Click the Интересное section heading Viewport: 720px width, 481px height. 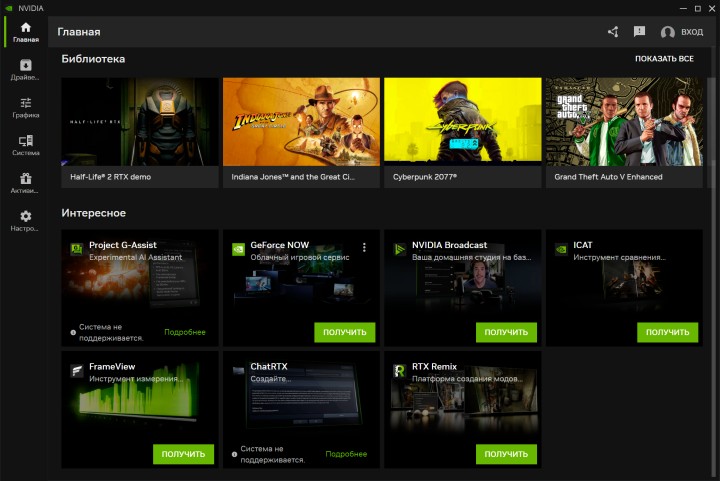pos(94,213)
